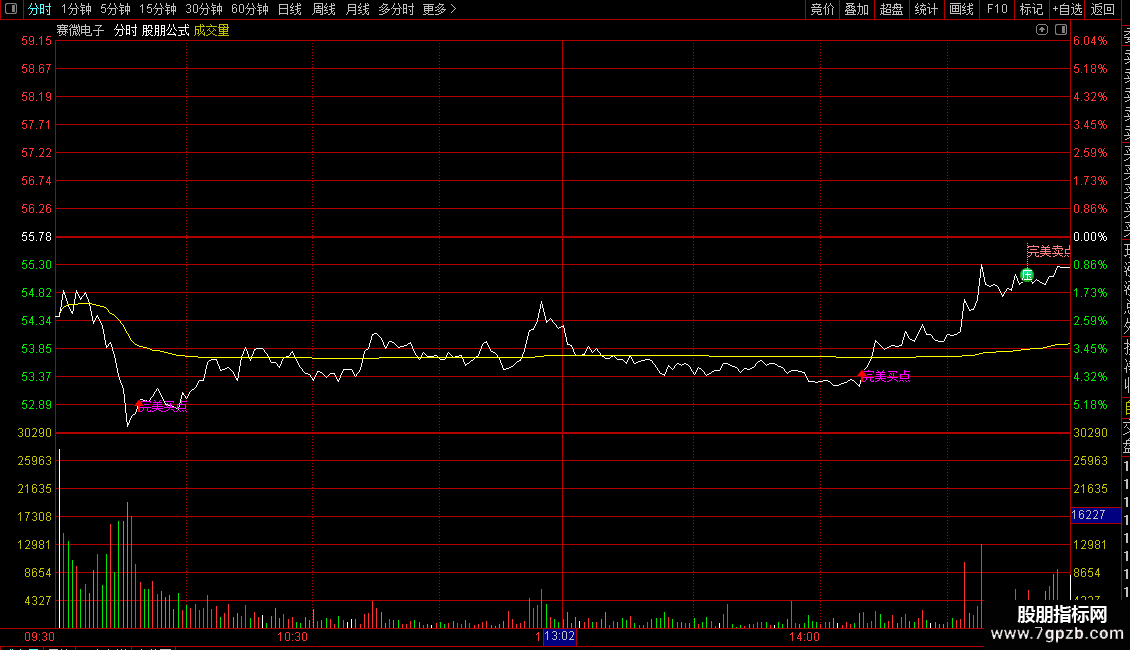Screen dimensions: 1130x650
Task: Click the left-axis 30290 volume label
Action: point(35,433)
